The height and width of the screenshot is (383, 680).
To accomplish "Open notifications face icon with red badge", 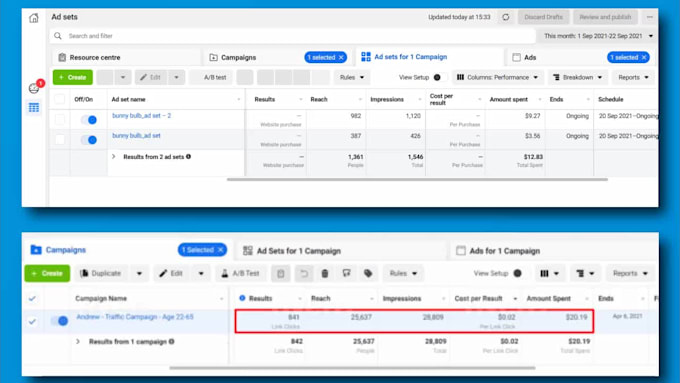I will pos(35,88).
